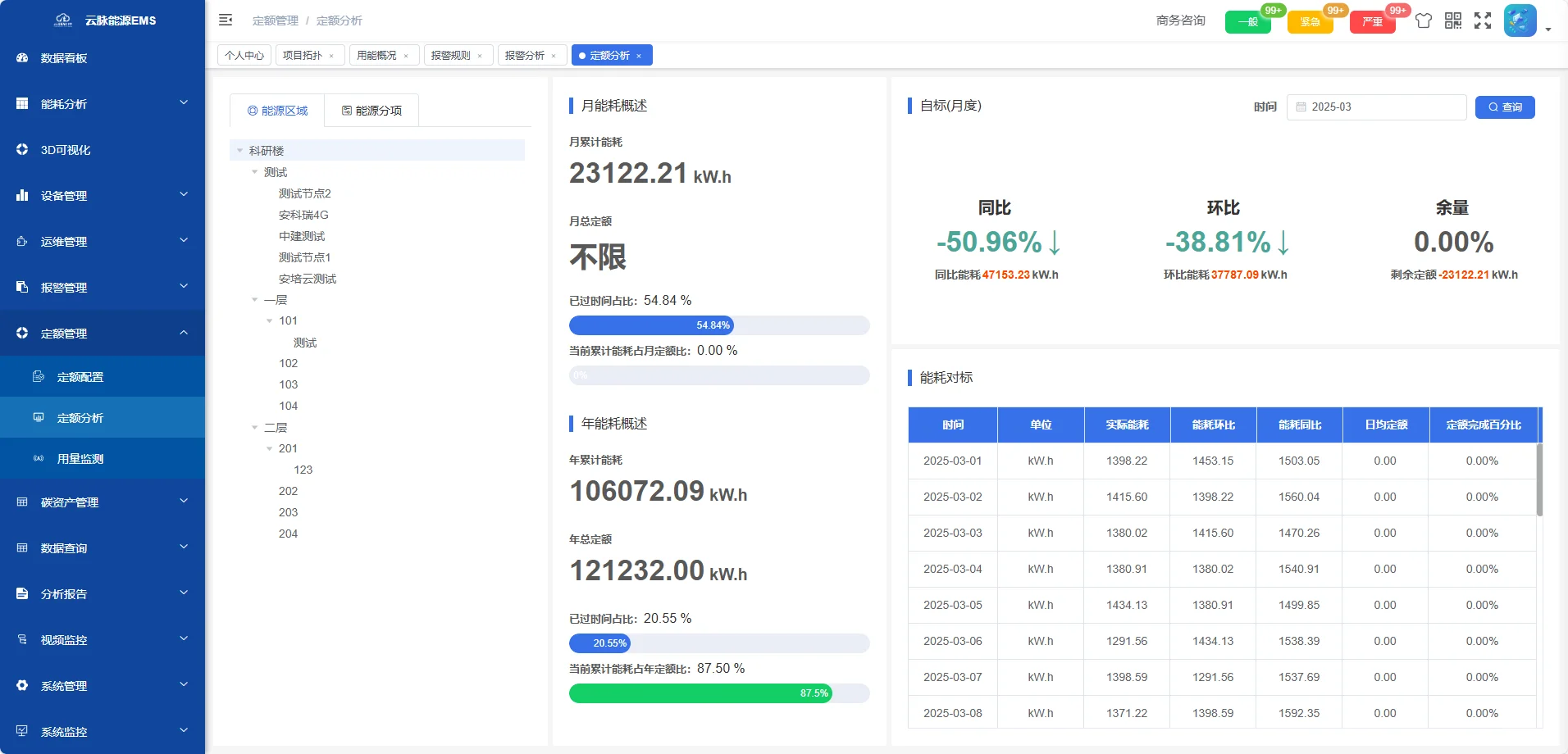This screenshot has height=754, width=1568.
Task: Open the 2025-03 date picker field
Action: (x=1376, y=107)
